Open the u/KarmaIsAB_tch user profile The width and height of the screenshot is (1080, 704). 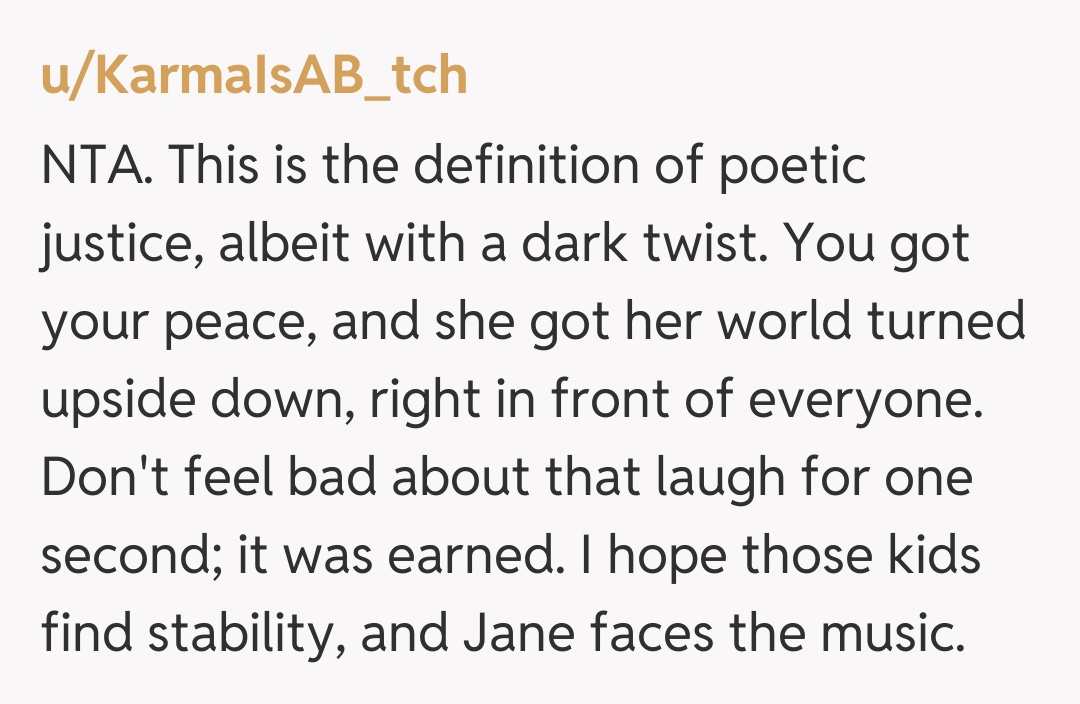[254, 78]
